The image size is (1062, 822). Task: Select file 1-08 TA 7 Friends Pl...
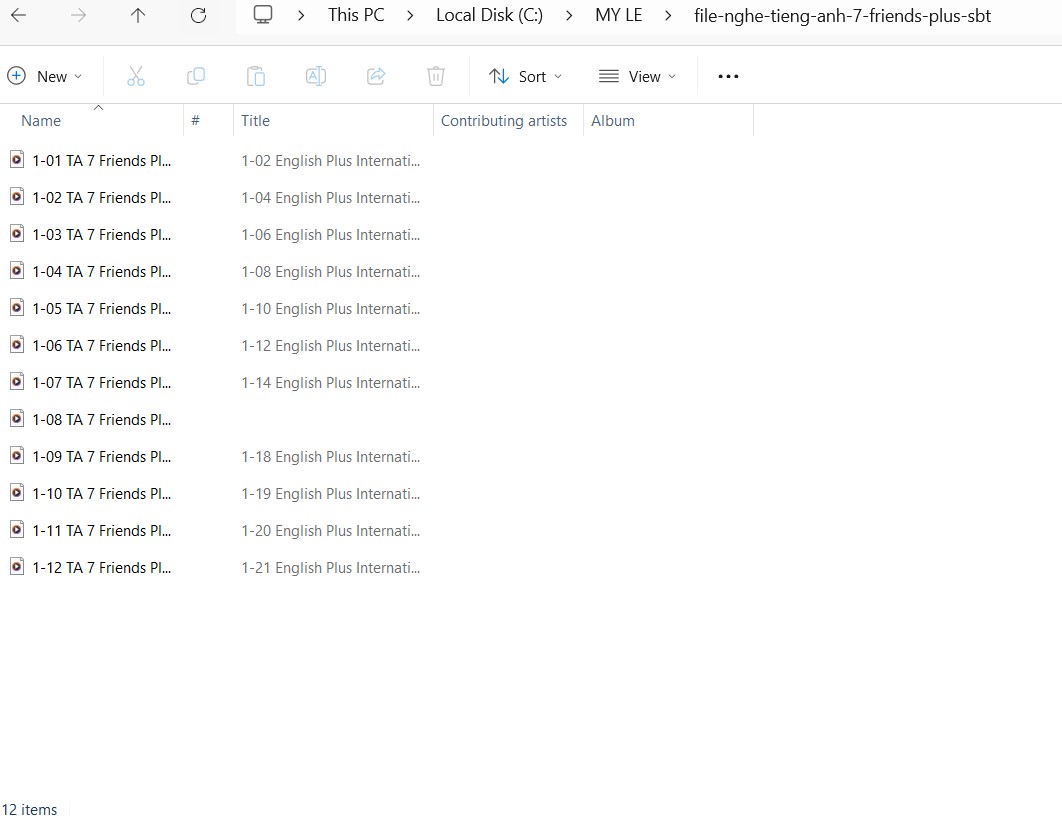click(101, 420)
